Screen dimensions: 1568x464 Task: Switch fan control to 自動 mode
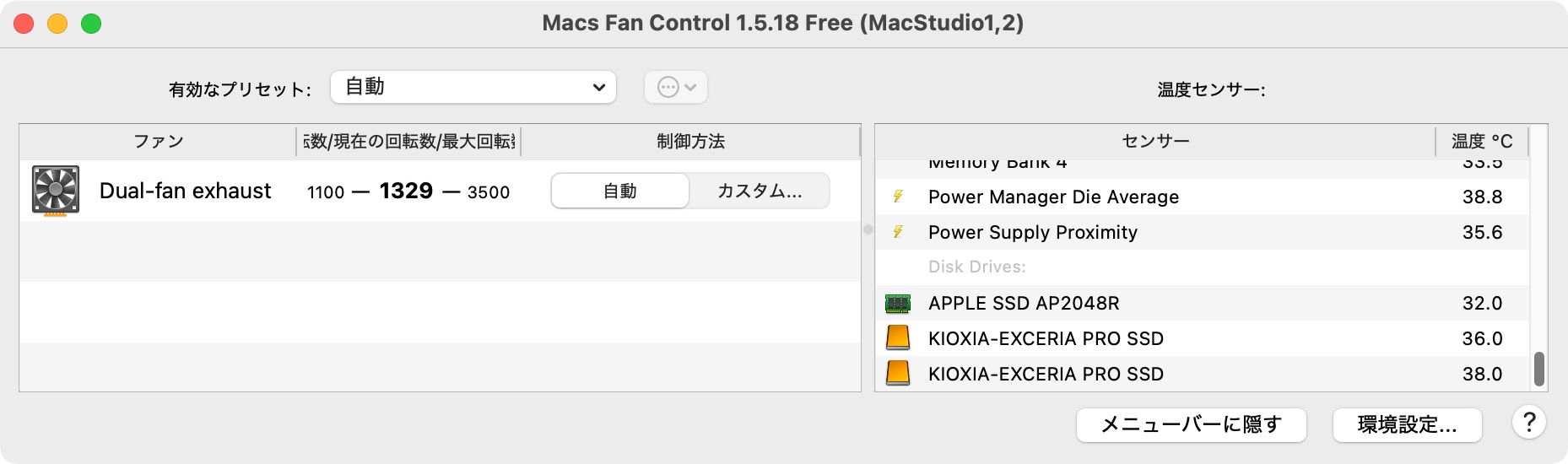pos(620,192)
